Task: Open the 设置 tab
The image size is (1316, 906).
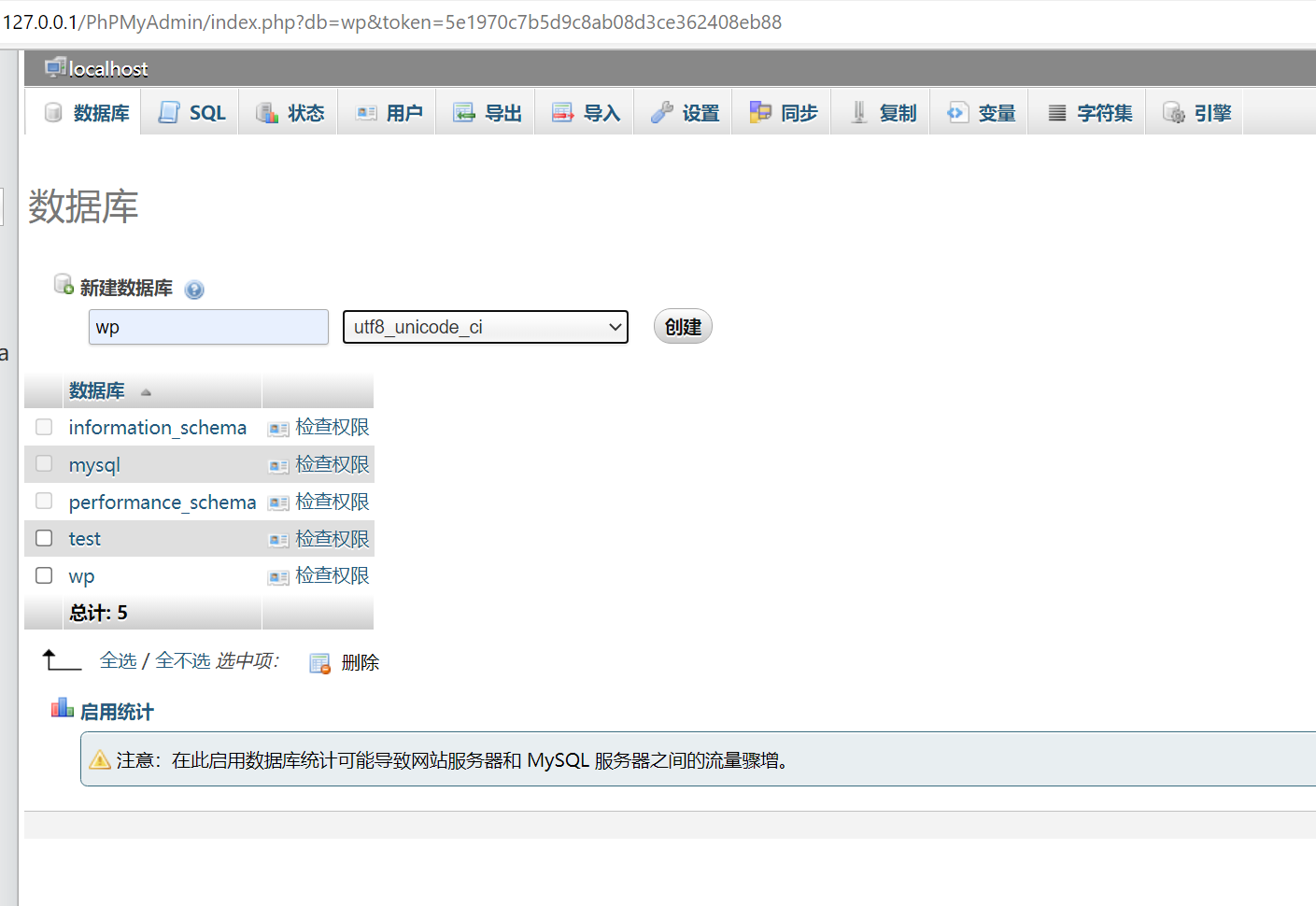Action: click(684, 112)
